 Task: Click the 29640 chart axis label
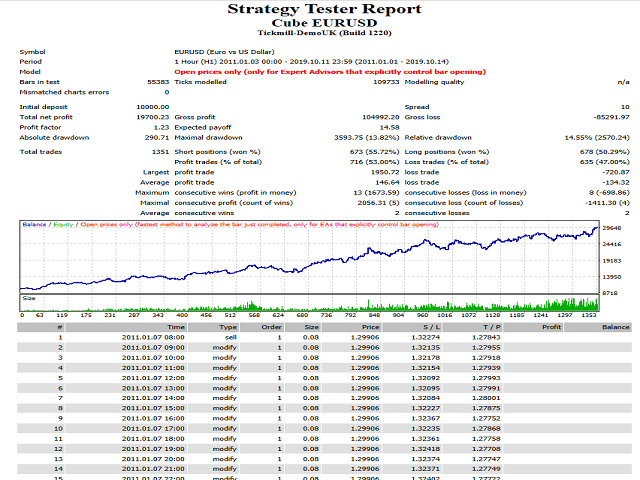point(612,228)
